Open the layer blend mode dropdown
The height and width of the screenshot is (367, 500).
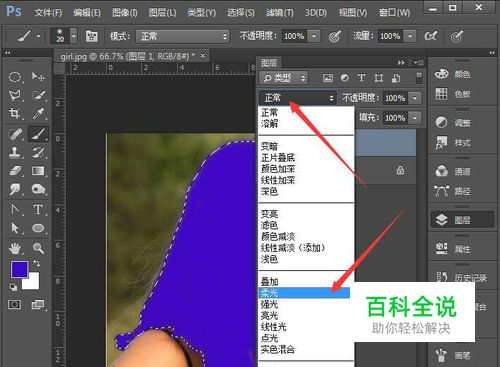[297, 98]
